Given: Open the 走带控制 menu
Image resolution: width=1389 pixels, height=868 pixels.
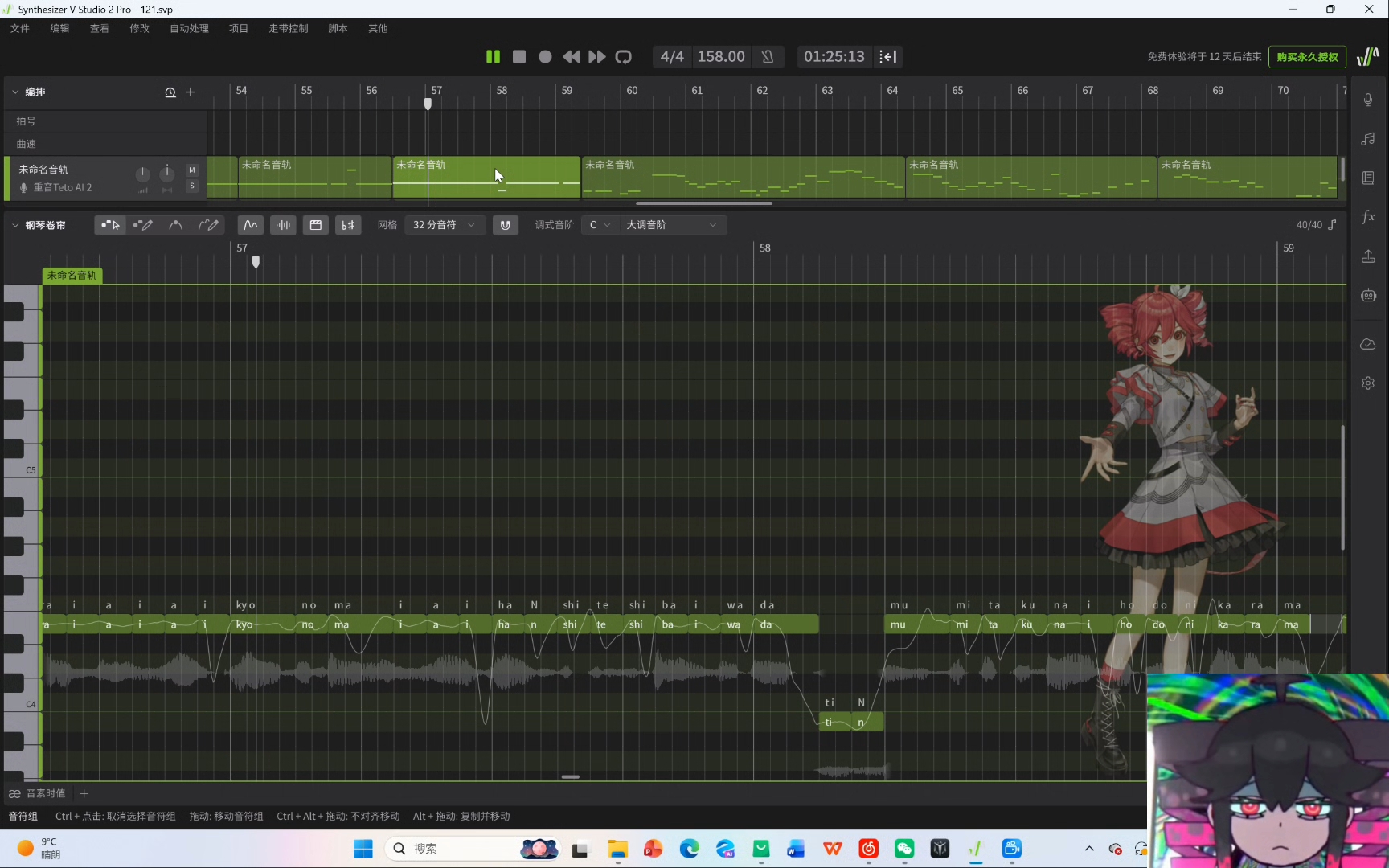Looking at the screenshot, I should (x=289, y=28).
